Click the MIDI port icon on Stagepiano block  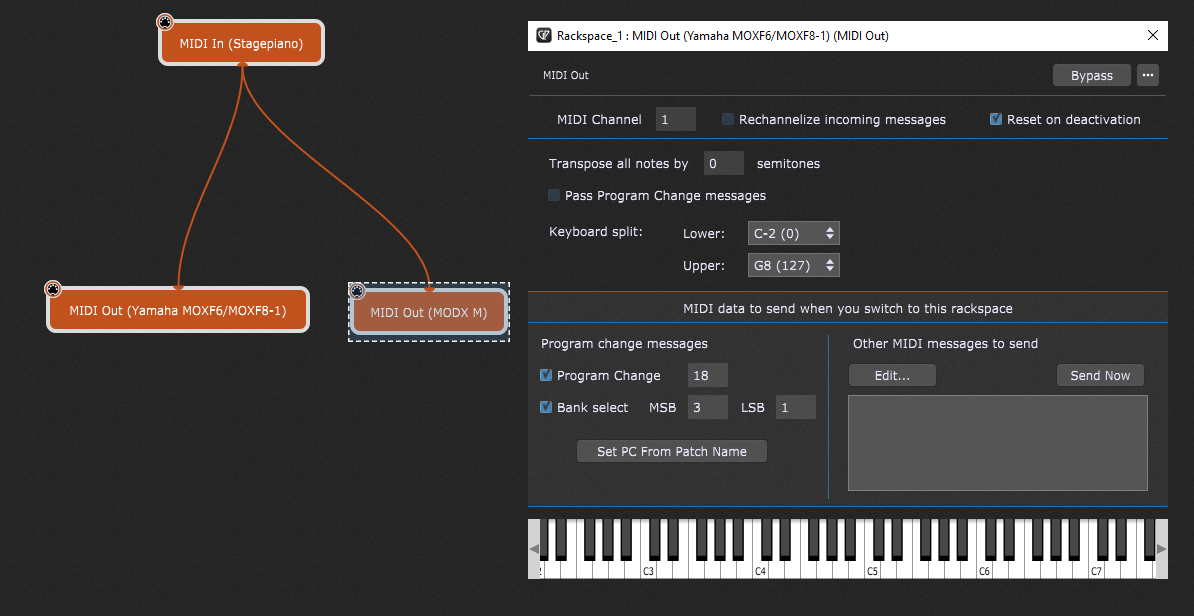tap(165, 22)
